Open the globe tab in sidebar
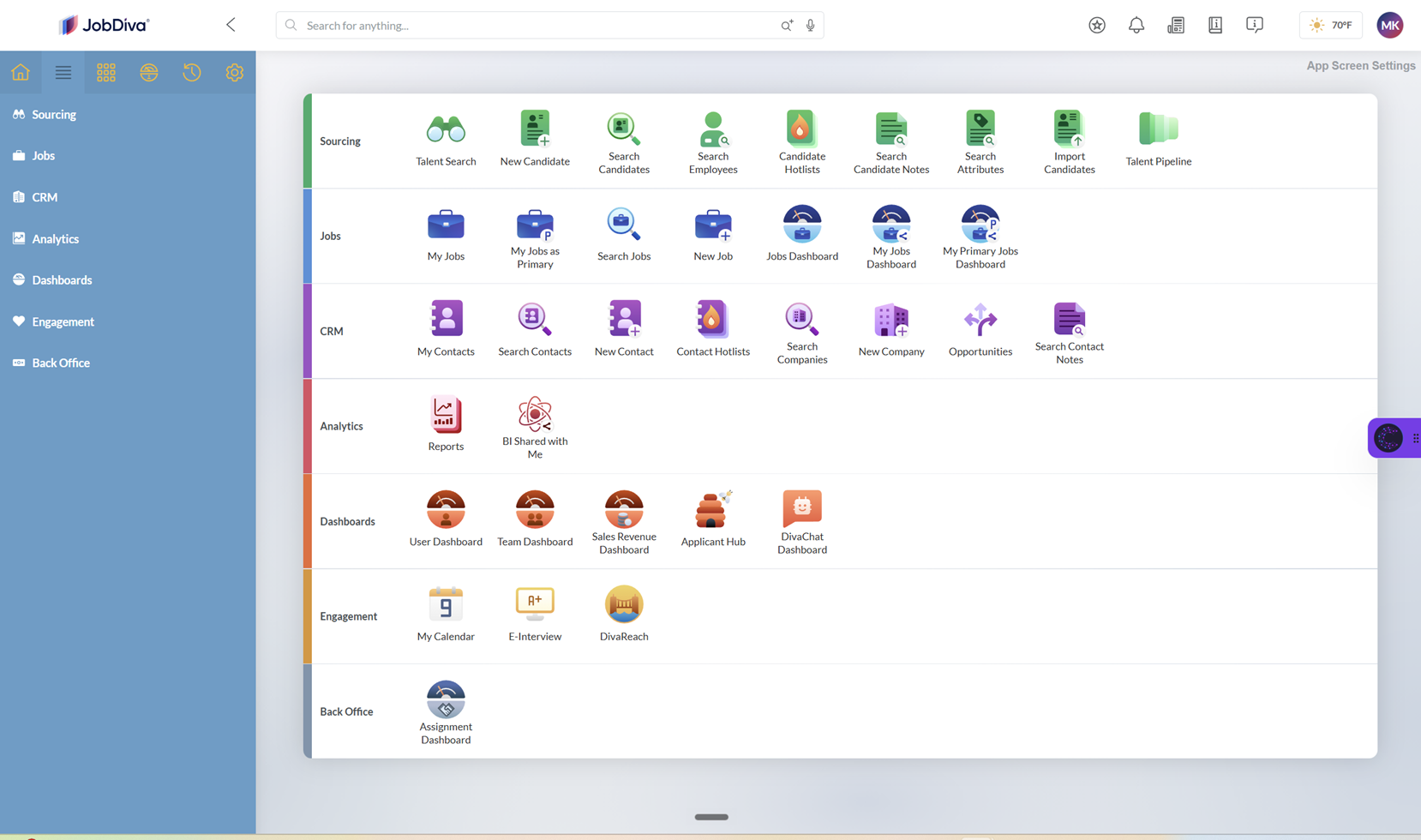The width and height of the screenshot is (1421, 840). [x=149, y=72]
